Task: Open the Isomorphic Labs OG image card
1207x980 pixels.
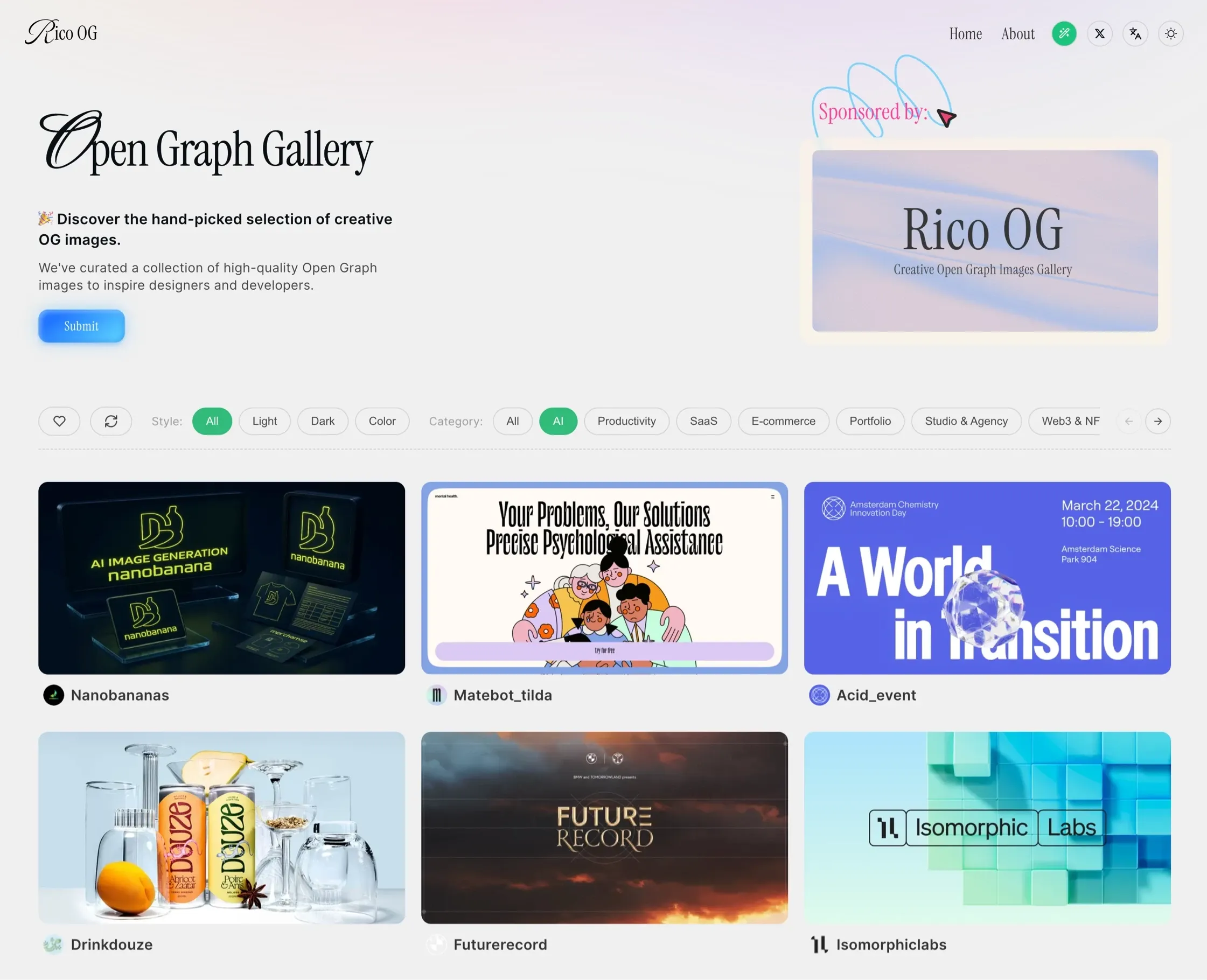Action: [x=987, y=828]
